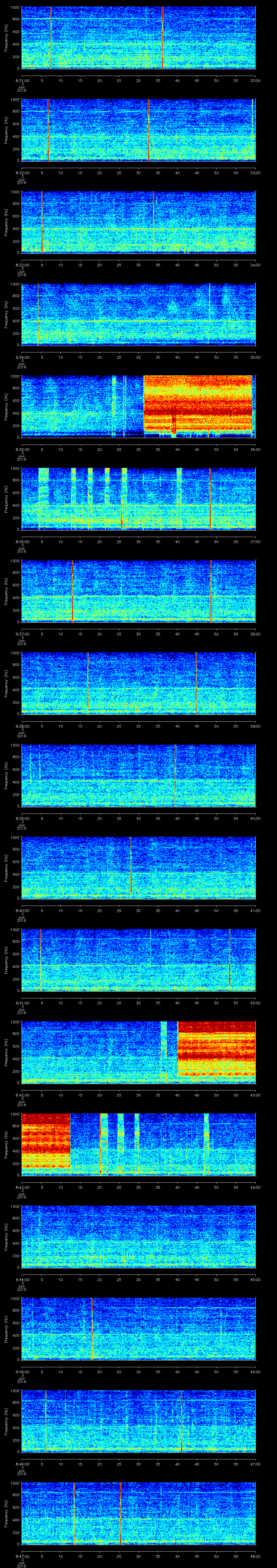Select the red spike near 34 seconds in 8:33 panel

[154, 222]
